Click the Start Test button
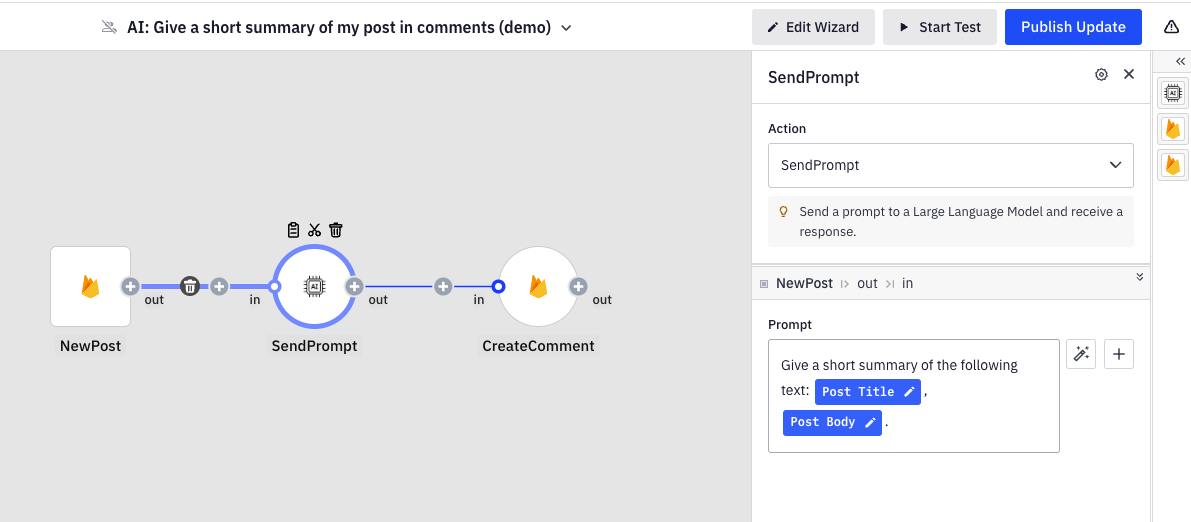The width and height of the screenshot is (1191, 522). click(x=939, y=27)
